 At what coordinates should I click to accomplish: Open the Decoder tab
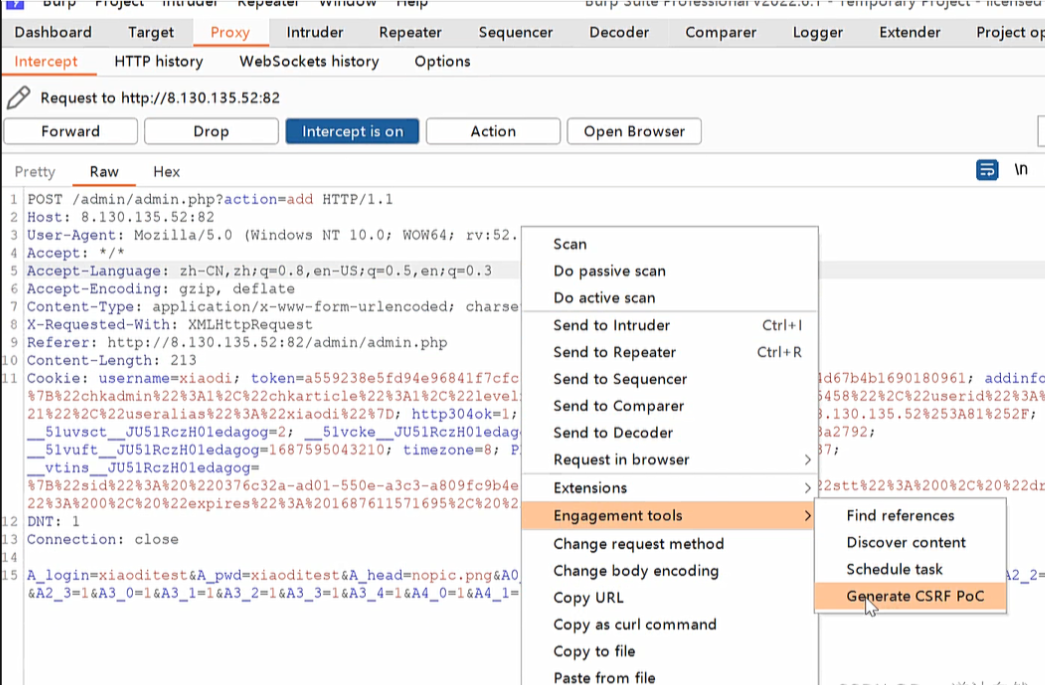[619, 32]
